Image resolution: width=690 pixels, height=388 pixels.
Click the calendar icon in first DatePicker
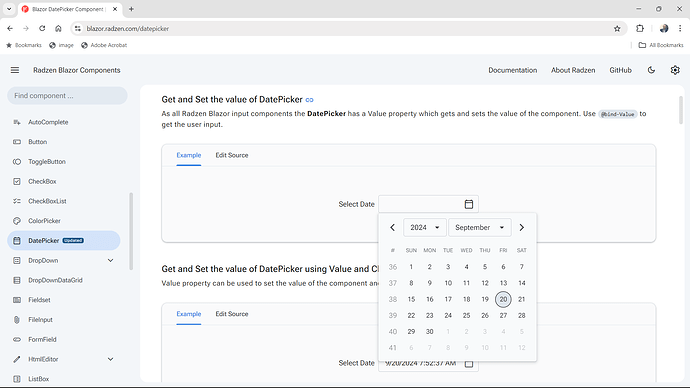point(469,204)
